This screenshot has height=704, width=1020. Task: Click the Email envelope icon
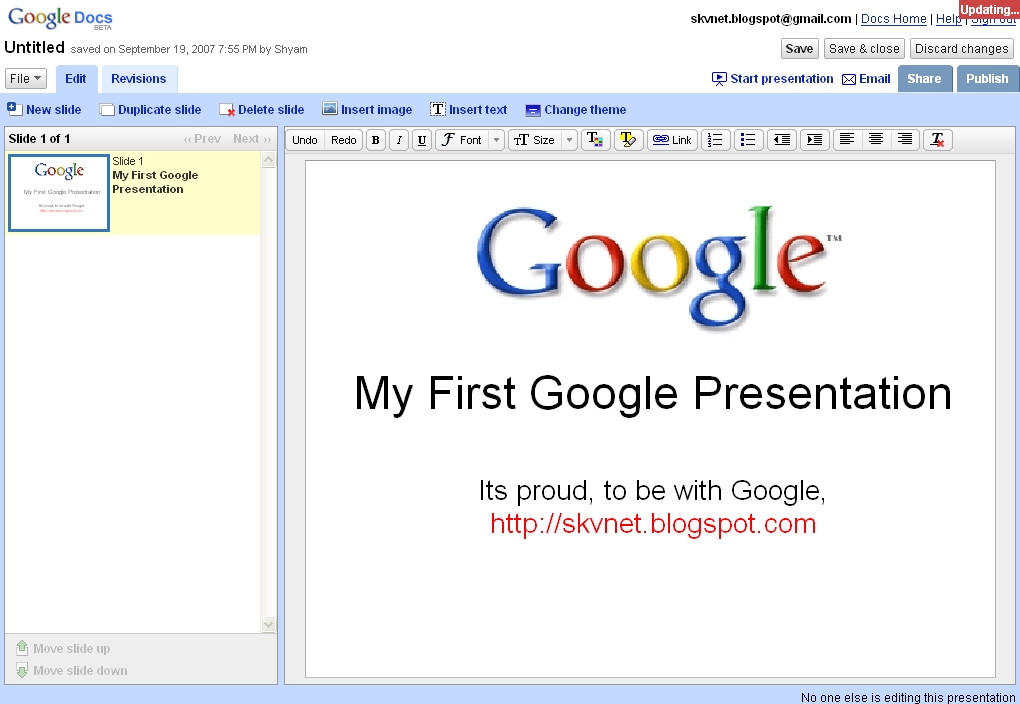point(848,79)
